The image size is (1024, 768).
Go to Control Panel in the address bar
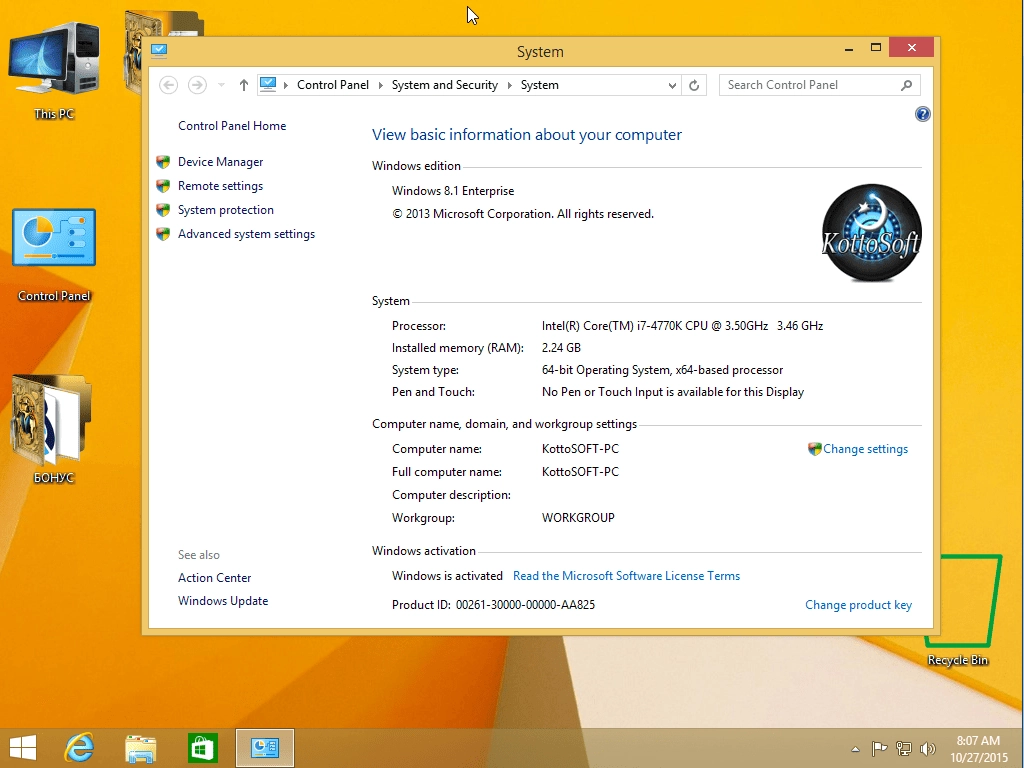[332, 85]
